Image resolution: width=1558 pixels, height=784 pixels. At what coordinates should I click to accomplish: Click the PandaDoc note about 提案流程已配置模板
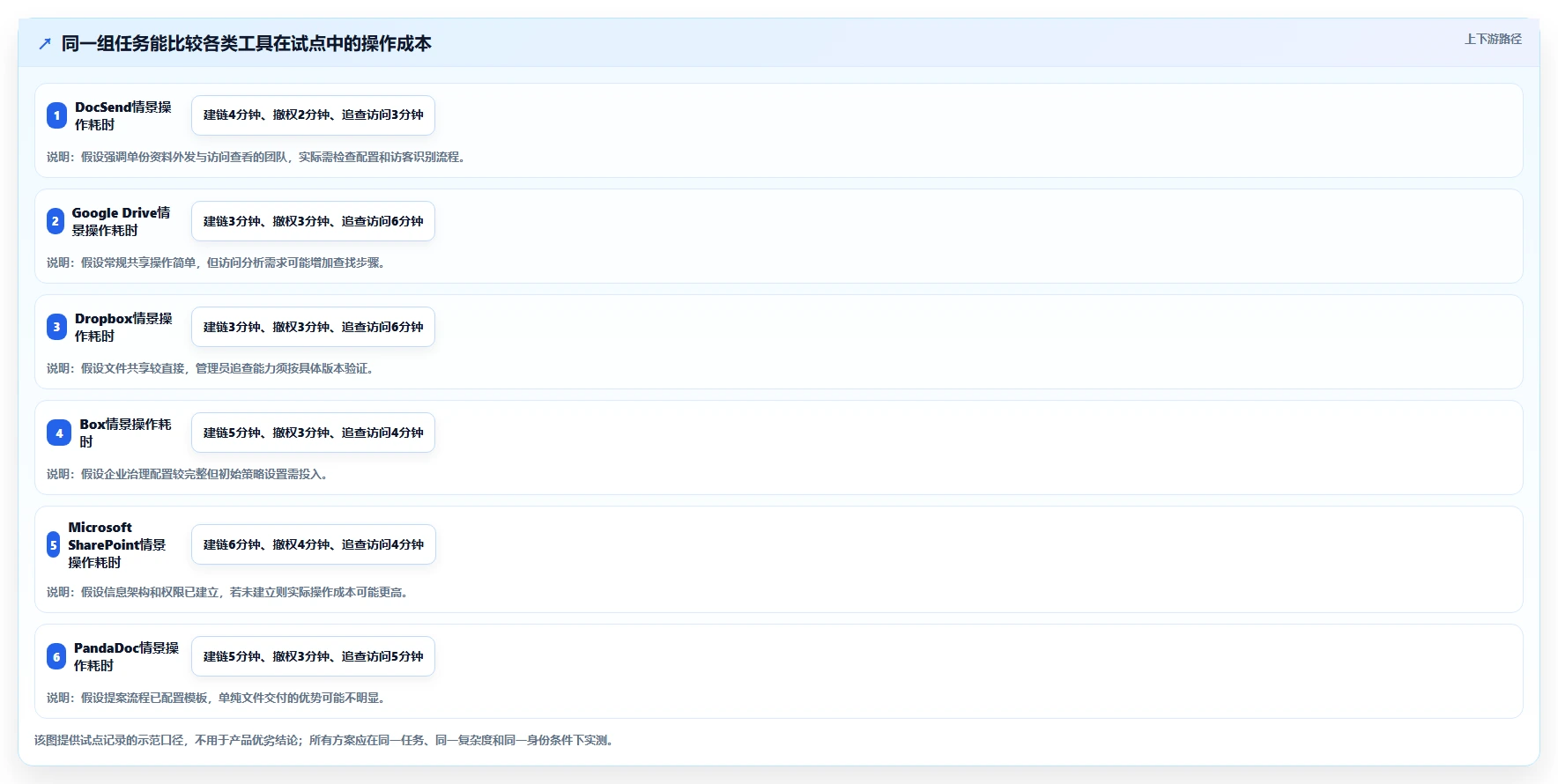pyautogui.click(x=218, y=698)
